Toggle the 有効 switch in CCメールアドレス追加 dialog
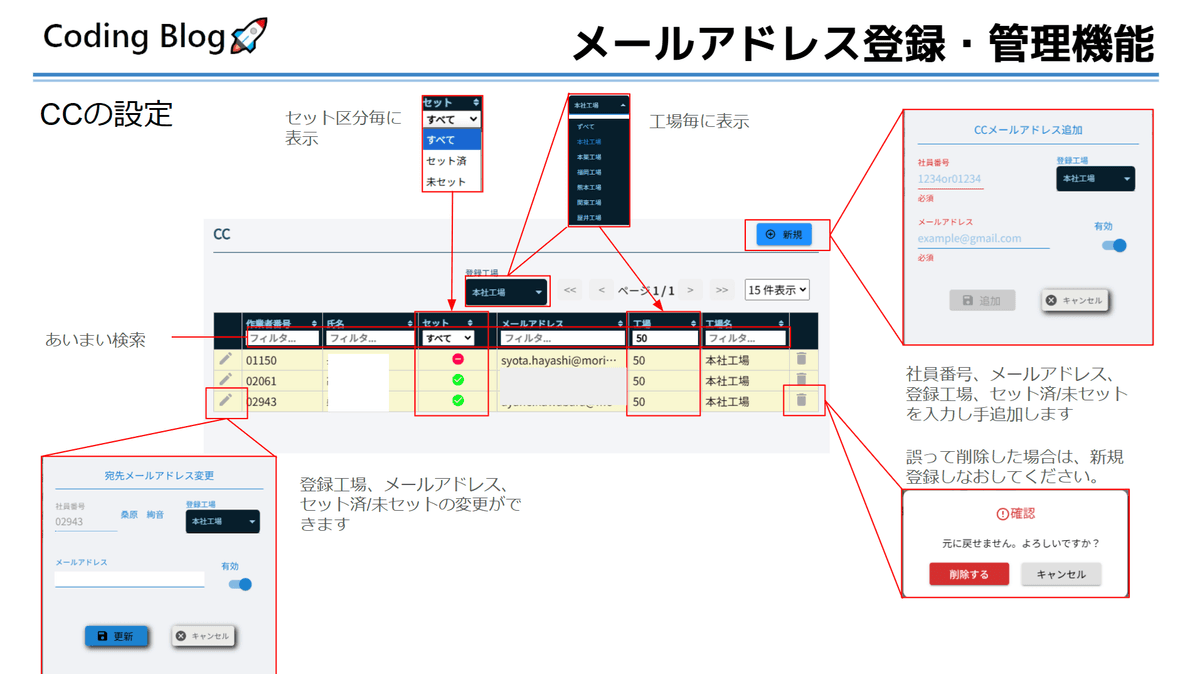Screen dimensions: 1200x674 click(x=1114, y=245)
